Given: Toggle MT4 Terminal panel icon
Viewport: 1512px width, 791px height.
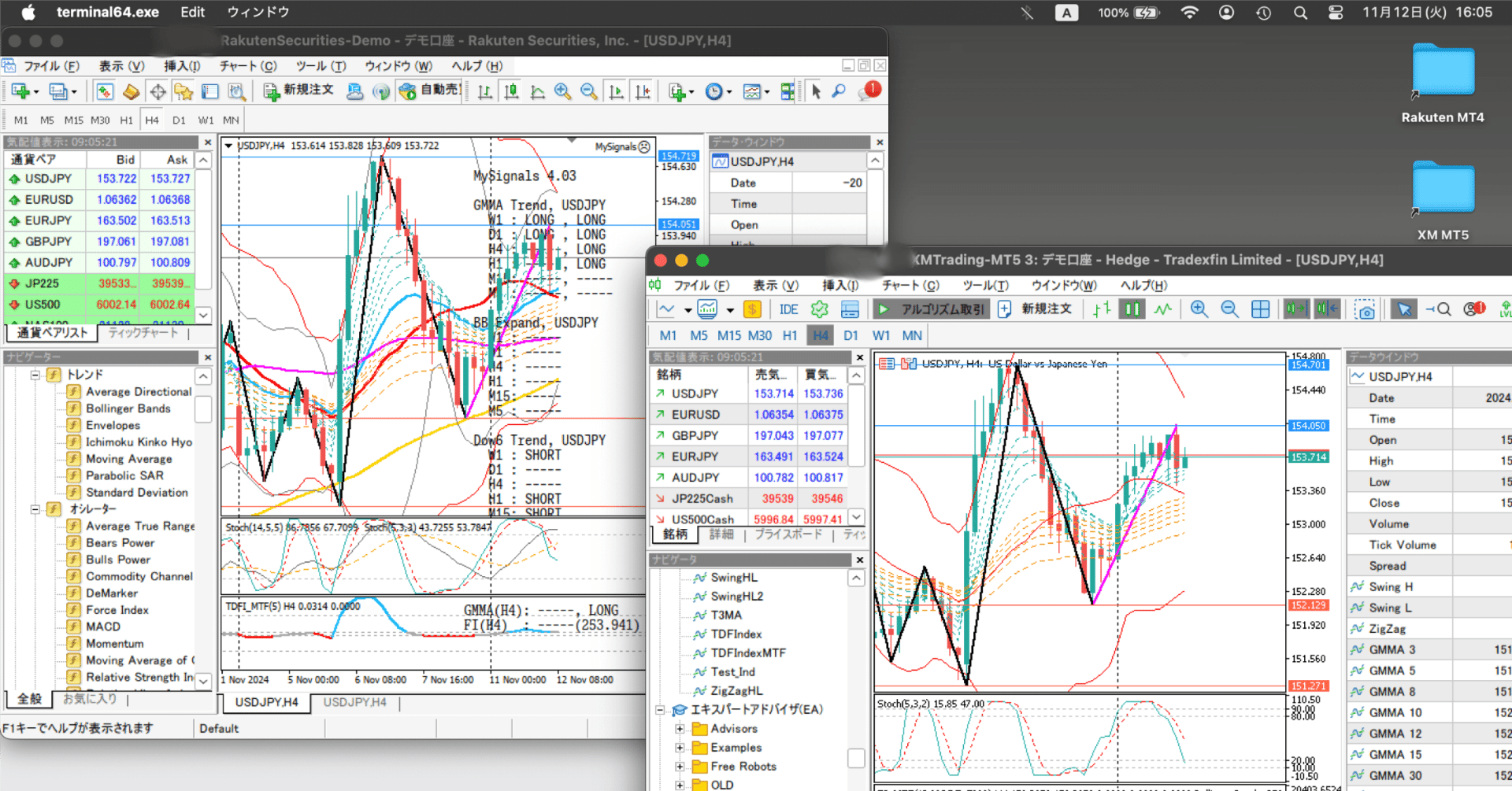Looking at the screenshot, I should (x=209, y=91).
